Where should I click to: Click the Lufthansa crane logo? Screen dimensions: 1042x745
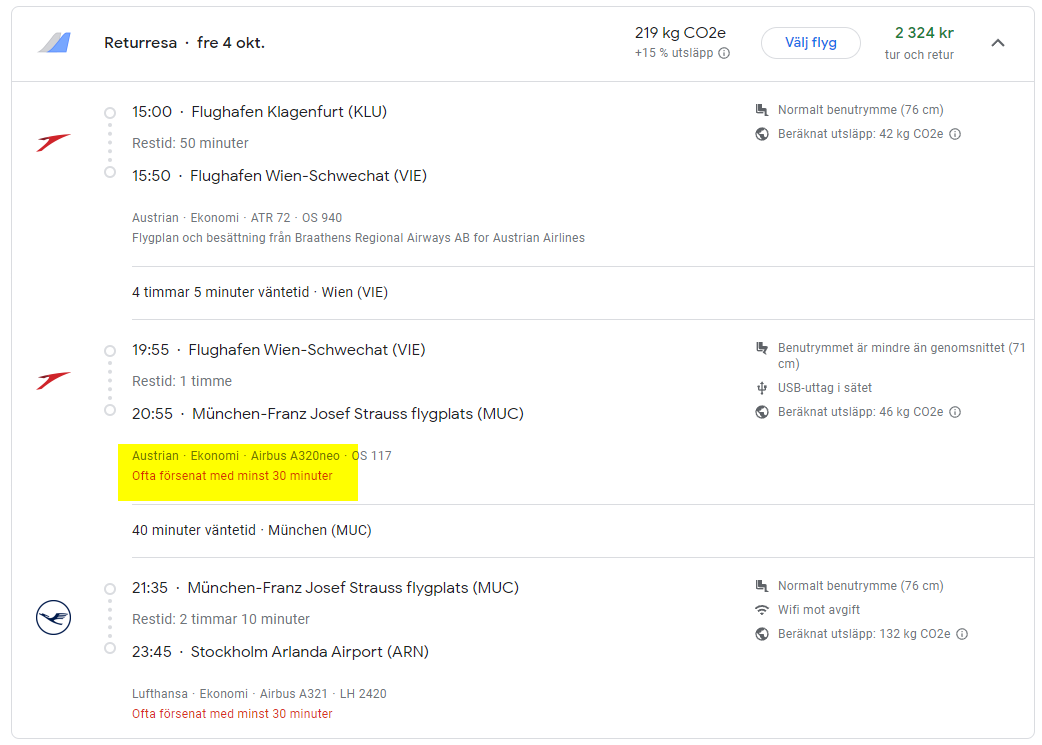click(x=53, y=618)
